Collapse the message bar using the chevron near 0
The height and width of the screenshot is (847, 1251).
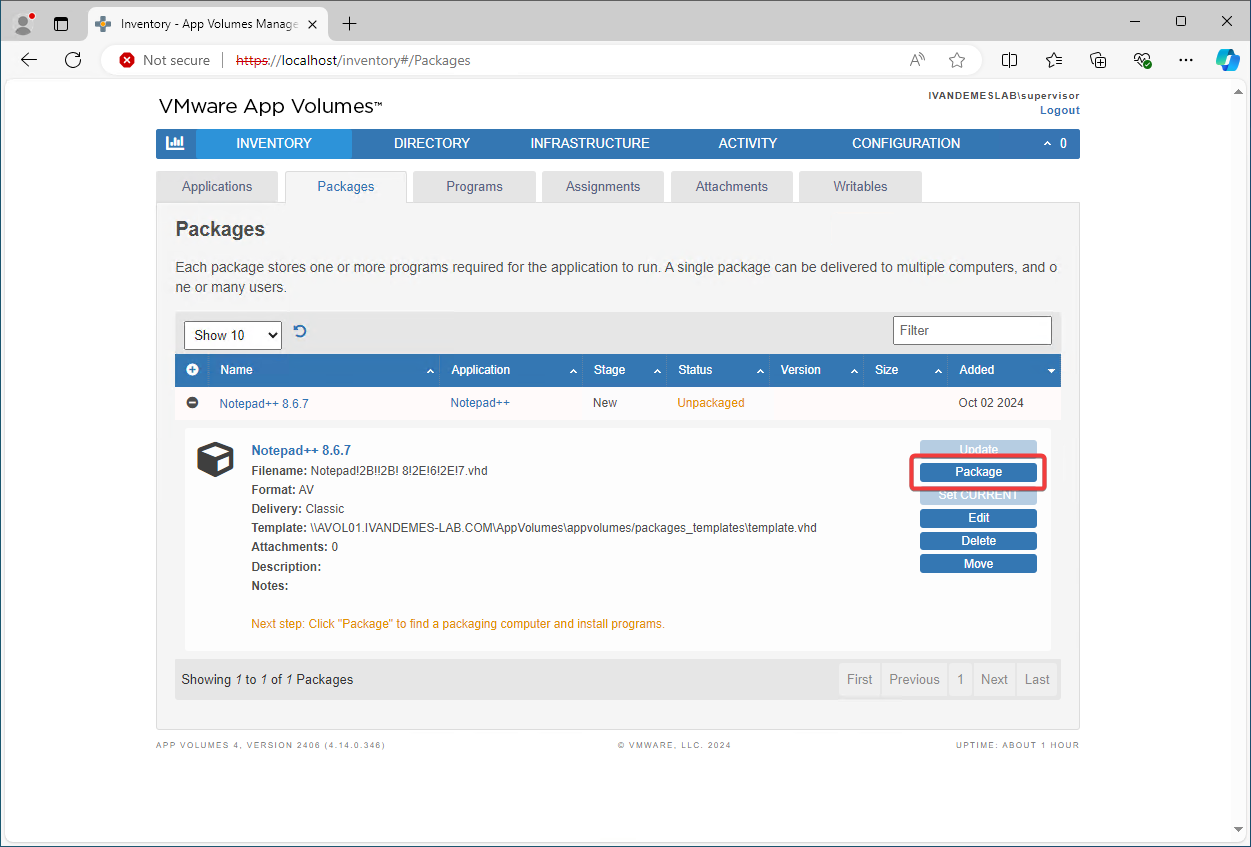pos(1049,143)
